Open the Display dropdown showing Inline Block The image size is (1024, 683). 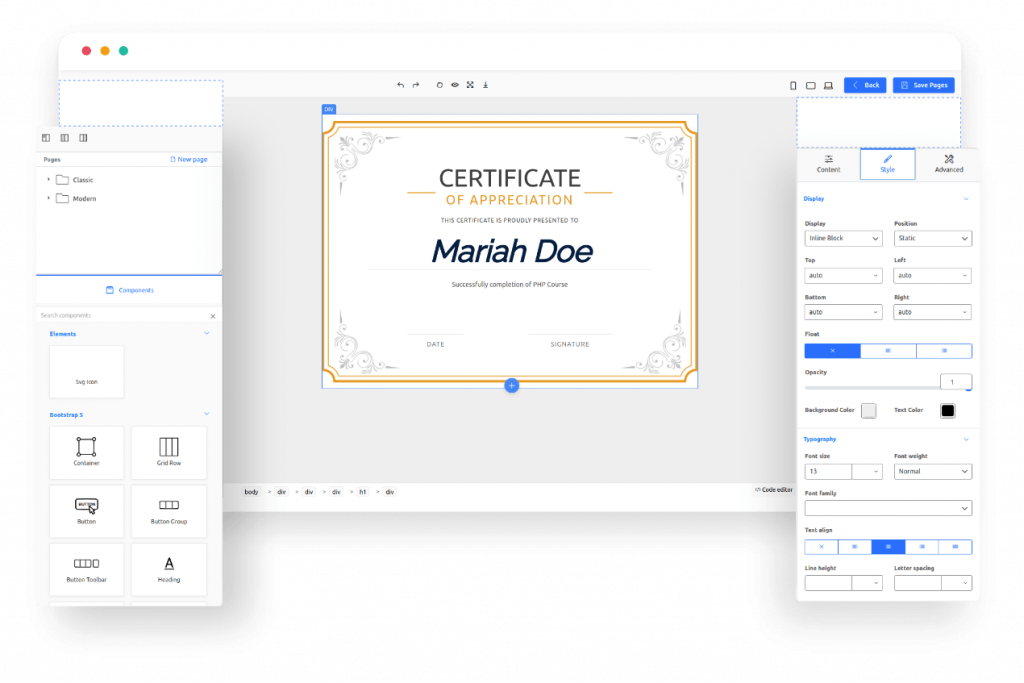843,238
